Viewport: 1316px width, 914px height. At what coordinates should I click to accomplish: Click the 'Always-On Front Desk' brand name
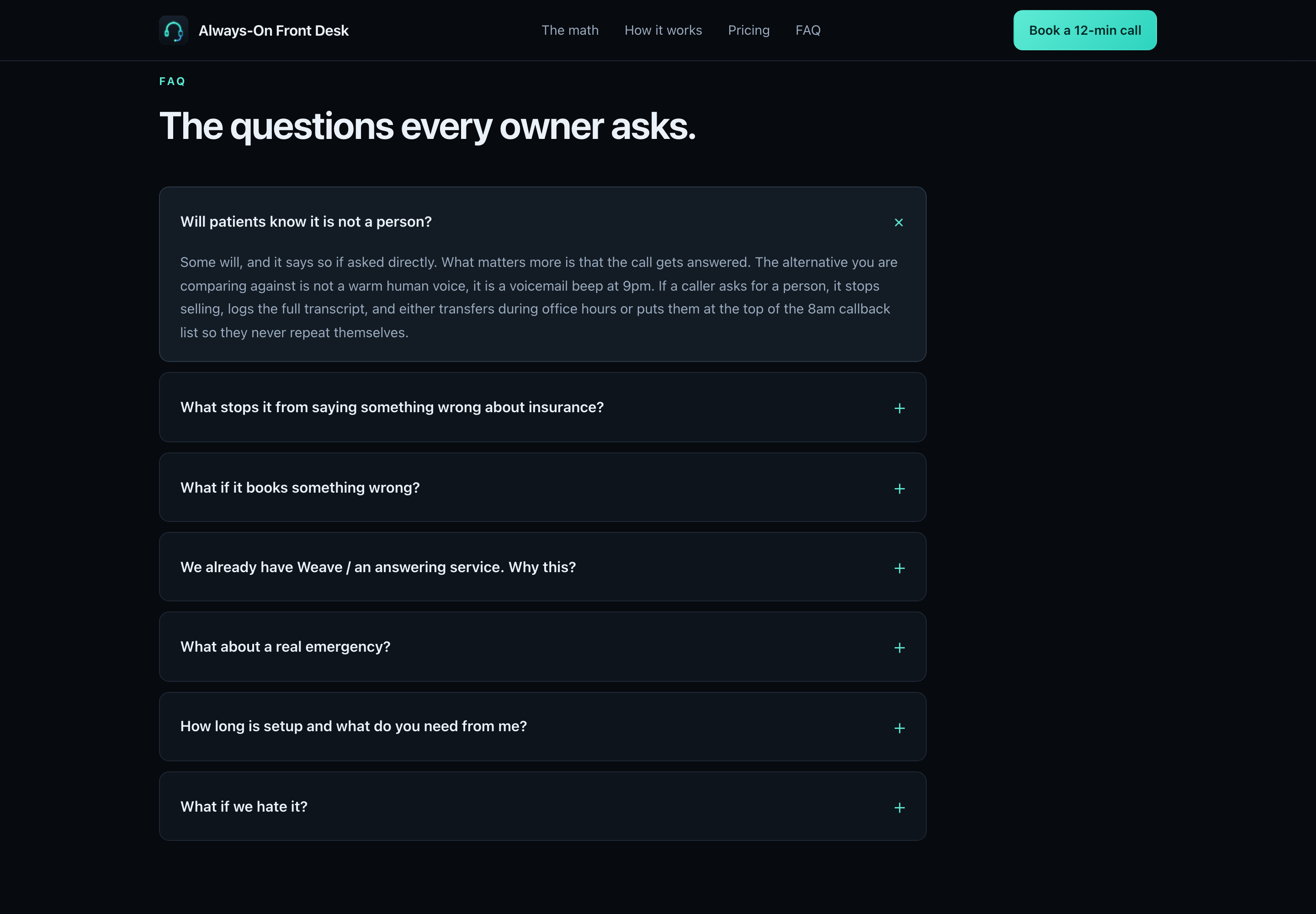coord(273,30)
